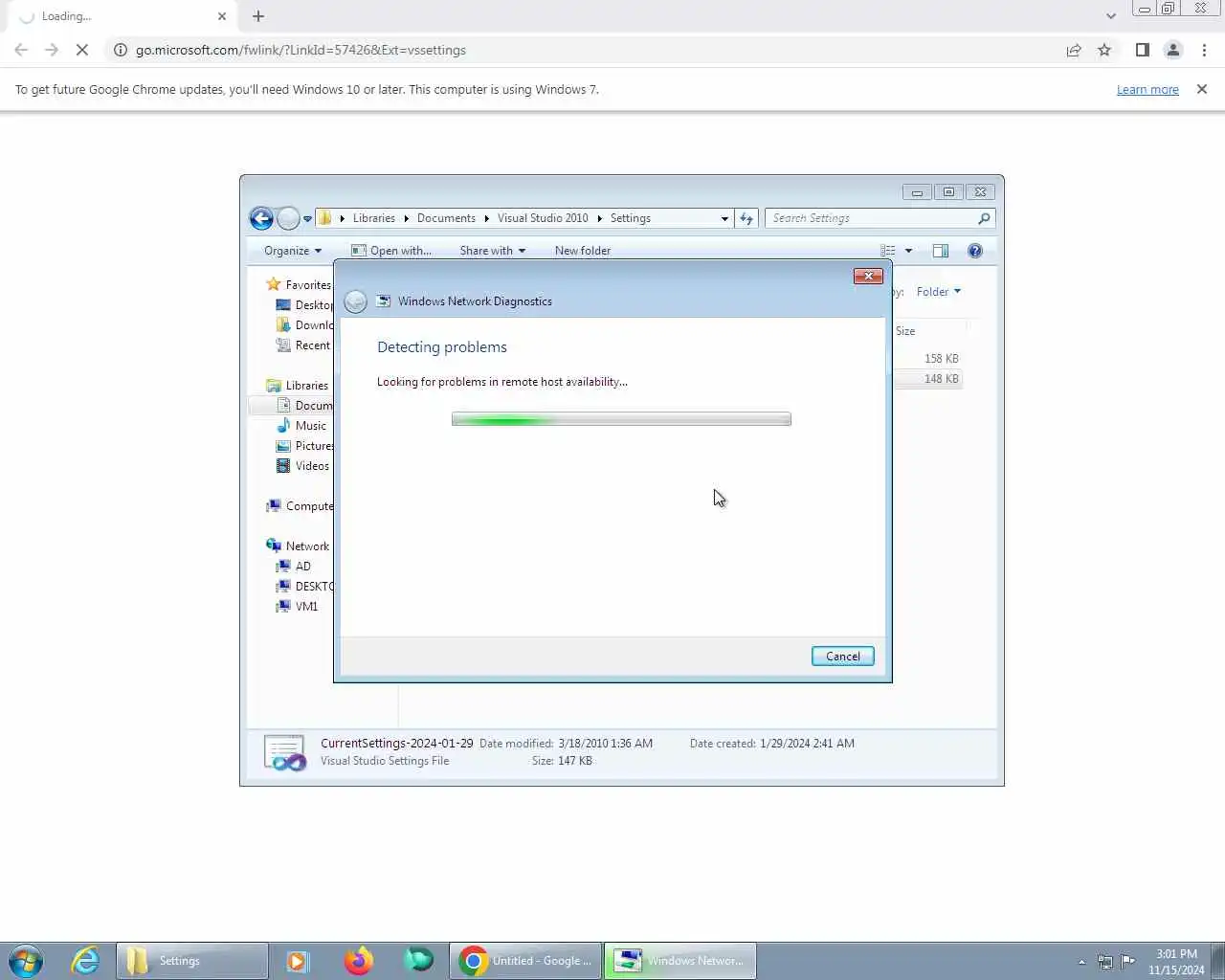
Task: Open Chrome's three-dot menu
Action: (x=1204, y=50)
